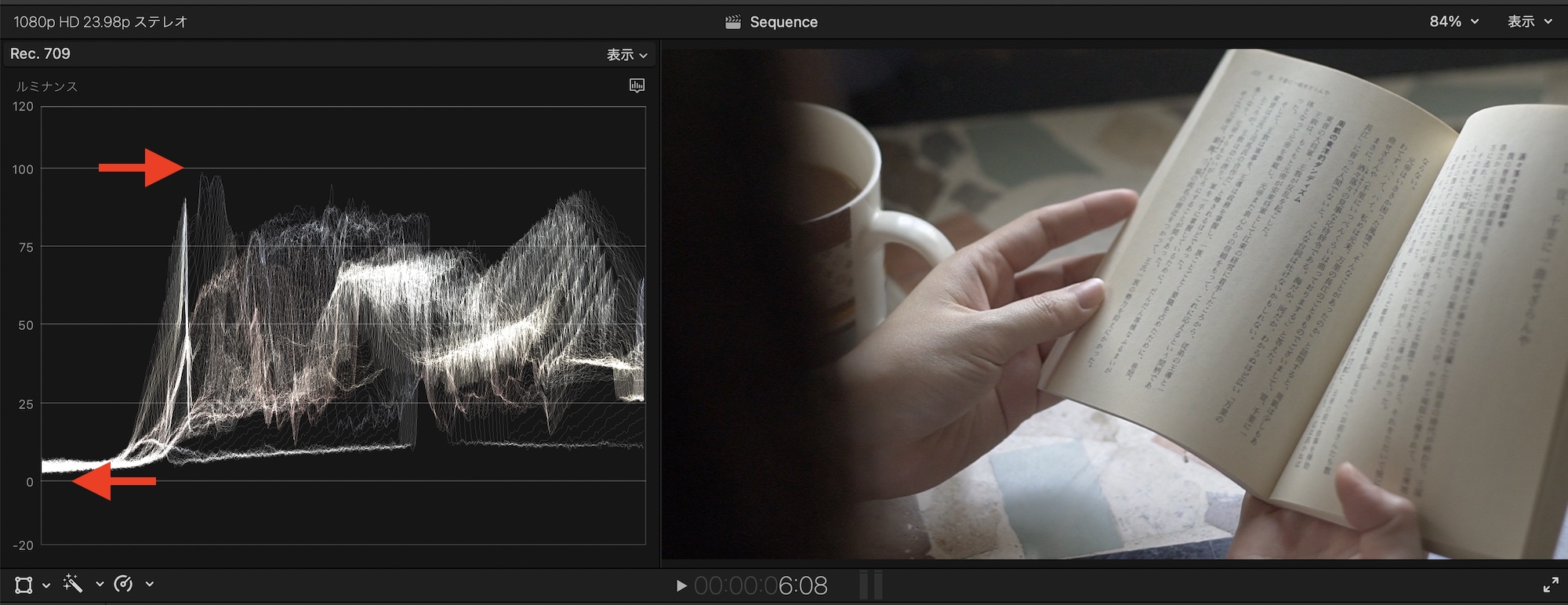The width and height of the screenshot is (1568, 605).
Task: Expand the enhancements wand chevron menu
Action: pos(100,585)
